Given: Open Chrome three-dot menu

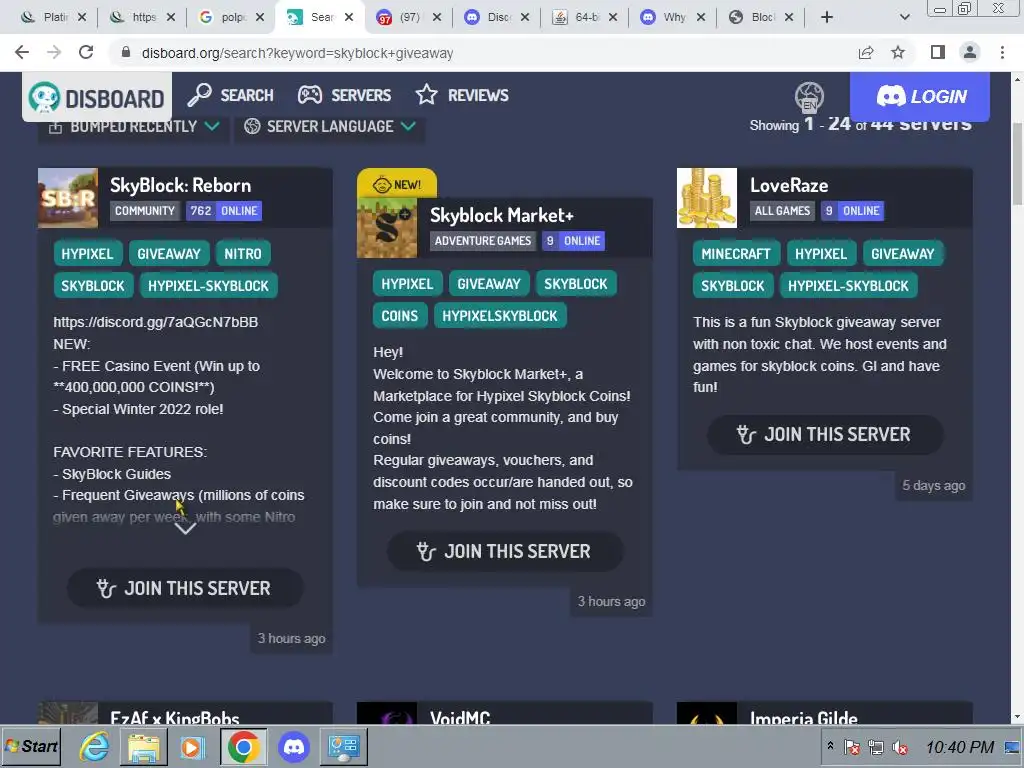Looking at the screenshot, I should tap(1002, 52).
